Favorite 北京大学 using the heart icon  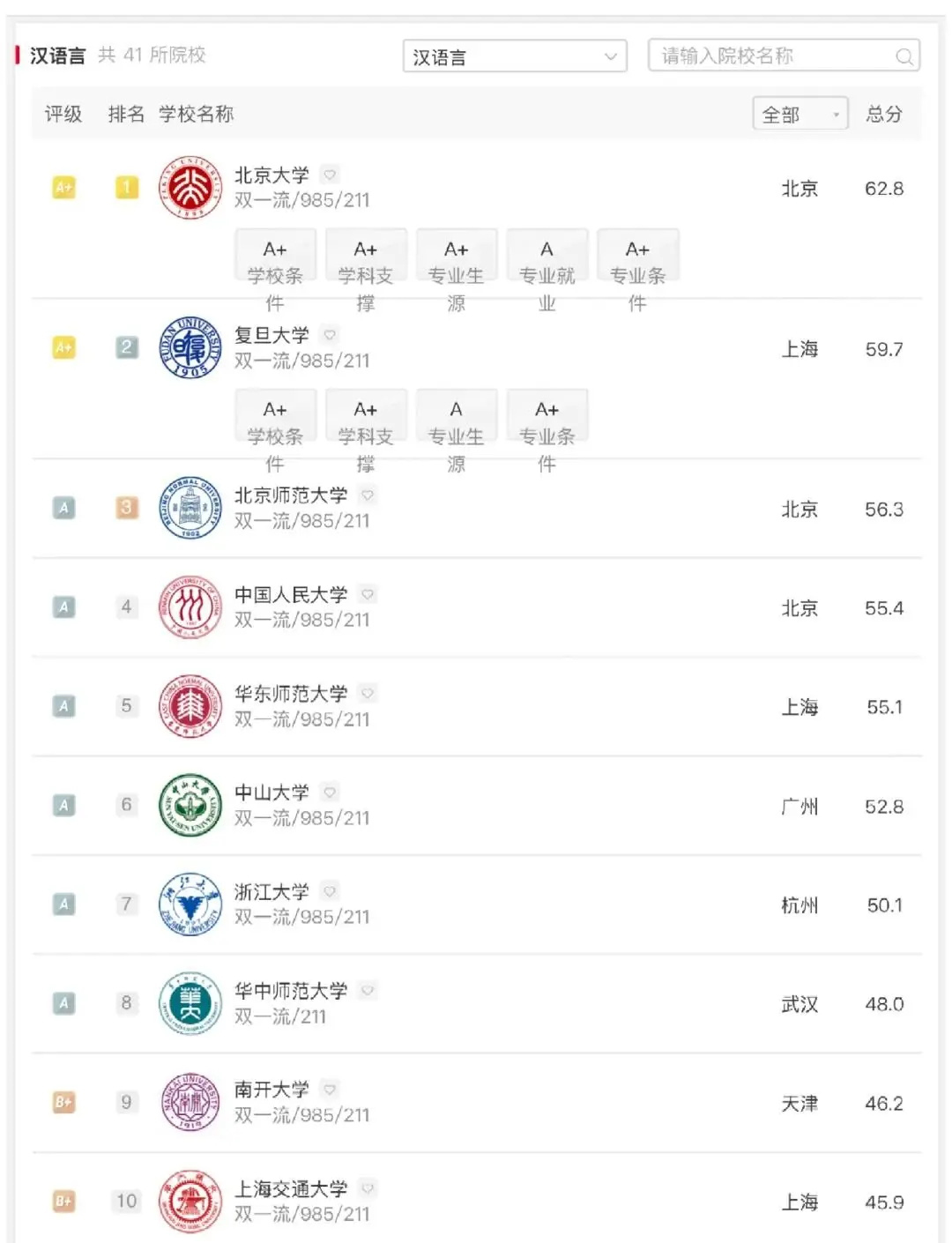tap(330, 175)
